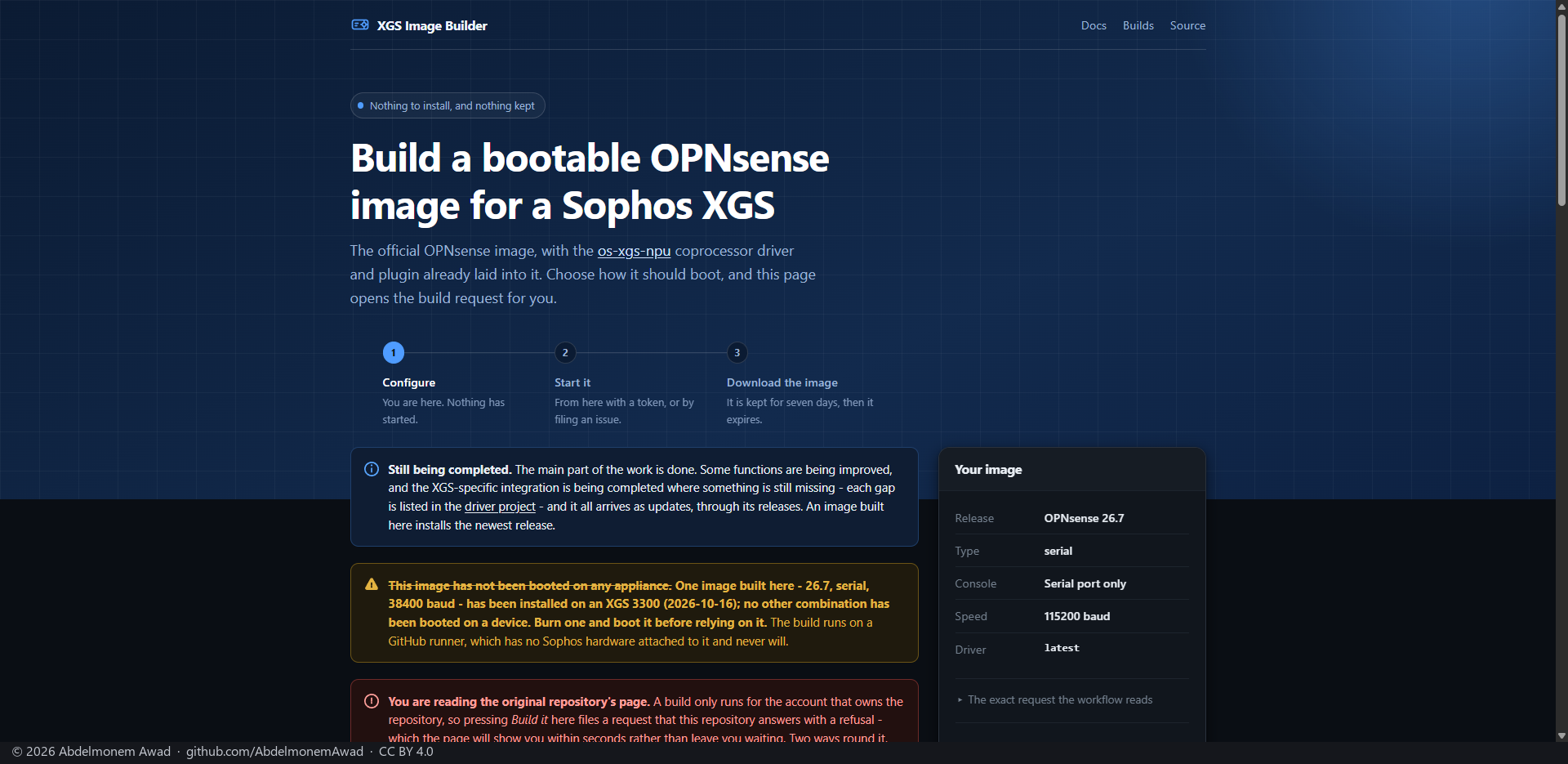This screenshot has width=1568, height=764.
Task: Click the 'Configure' step heading
Action: (x=409, y=382)
